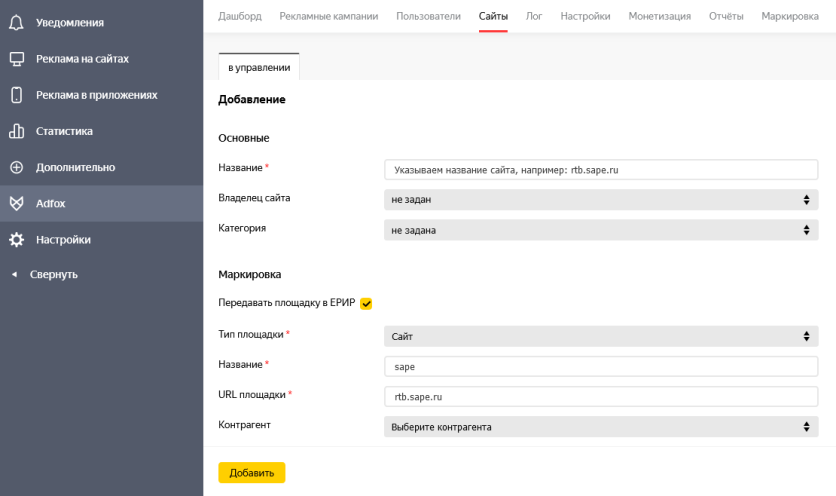
Task: Open the Контрагент dropdown
Action: pyautogui.click(x=601, y=427)
